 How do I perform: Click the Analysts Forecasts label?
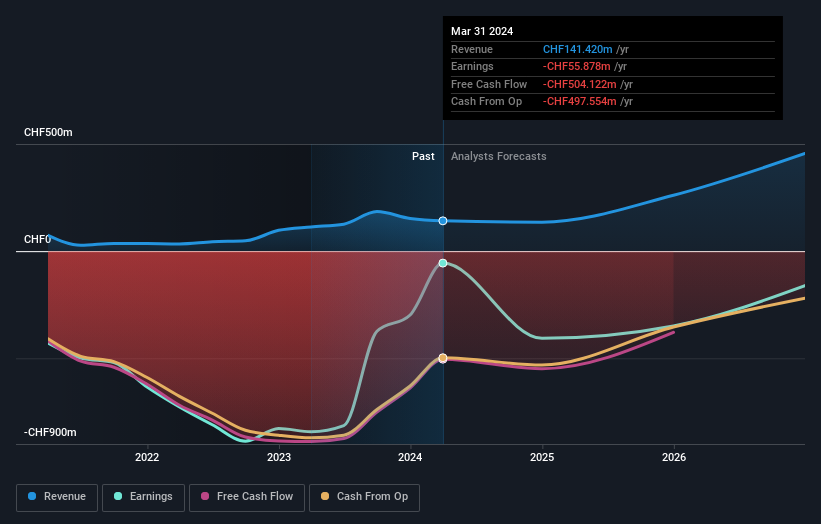click(x=498, y=157)
